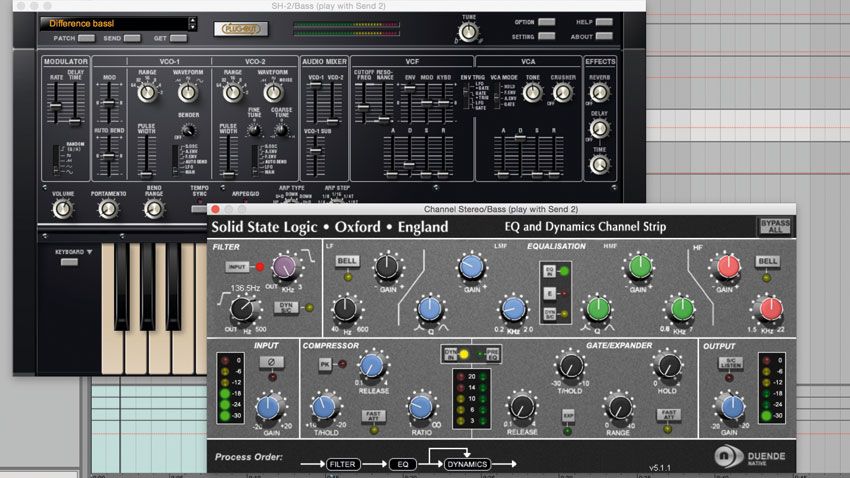Screen dimensions: 850x478
Task: Click the red HF frequency knob 1.5–22 KHz
Action: tap(769, 308)
